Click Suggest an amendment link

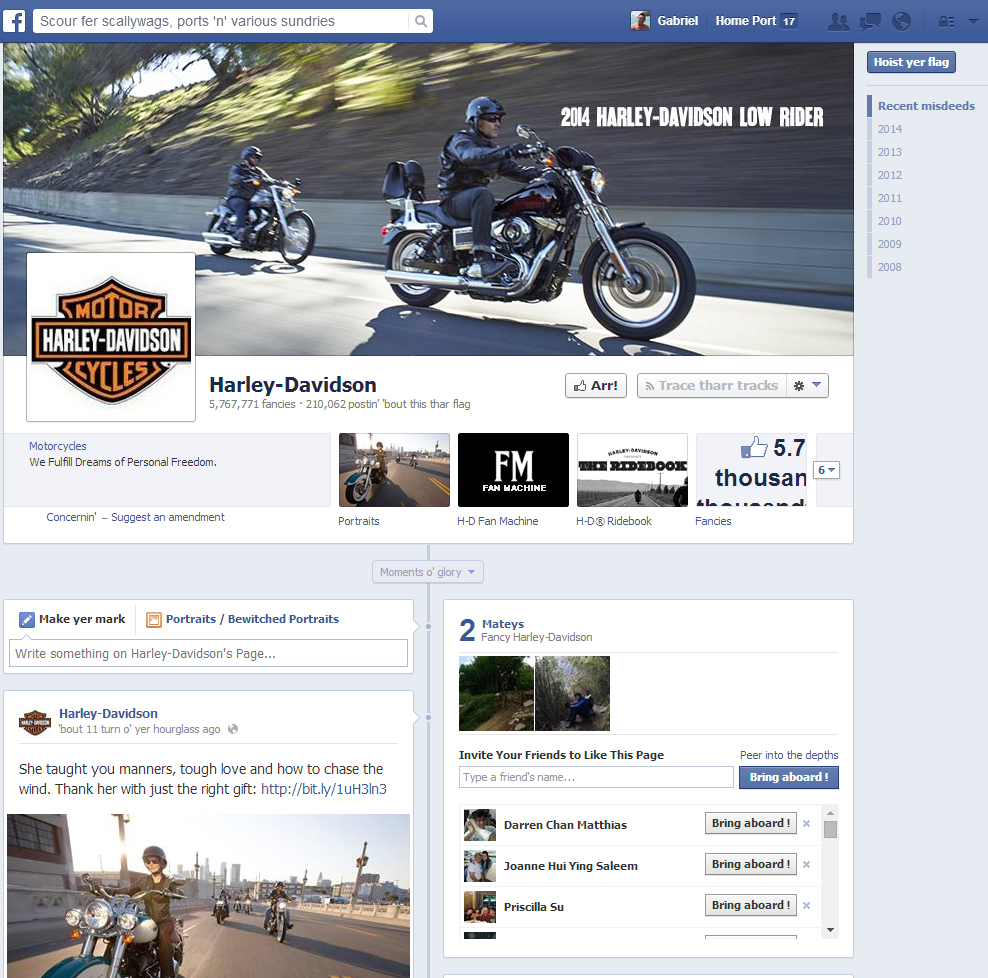point(168,517)
